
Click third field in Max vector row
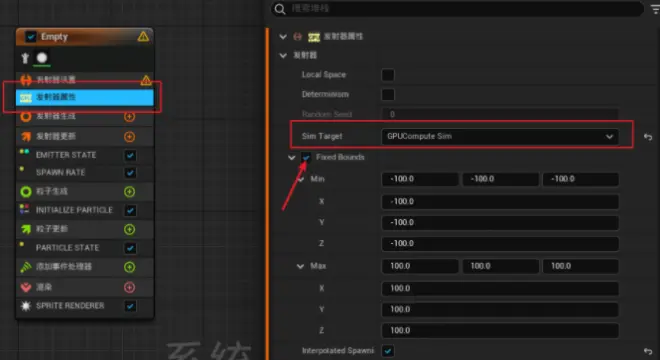point(580,266)
